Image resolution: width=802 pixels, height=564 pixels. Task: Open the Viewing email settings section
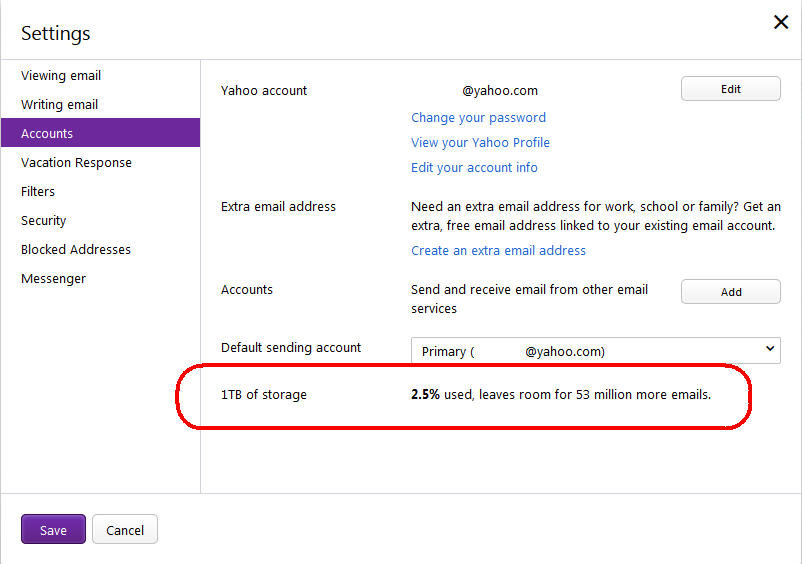click(x=61, y=76)
